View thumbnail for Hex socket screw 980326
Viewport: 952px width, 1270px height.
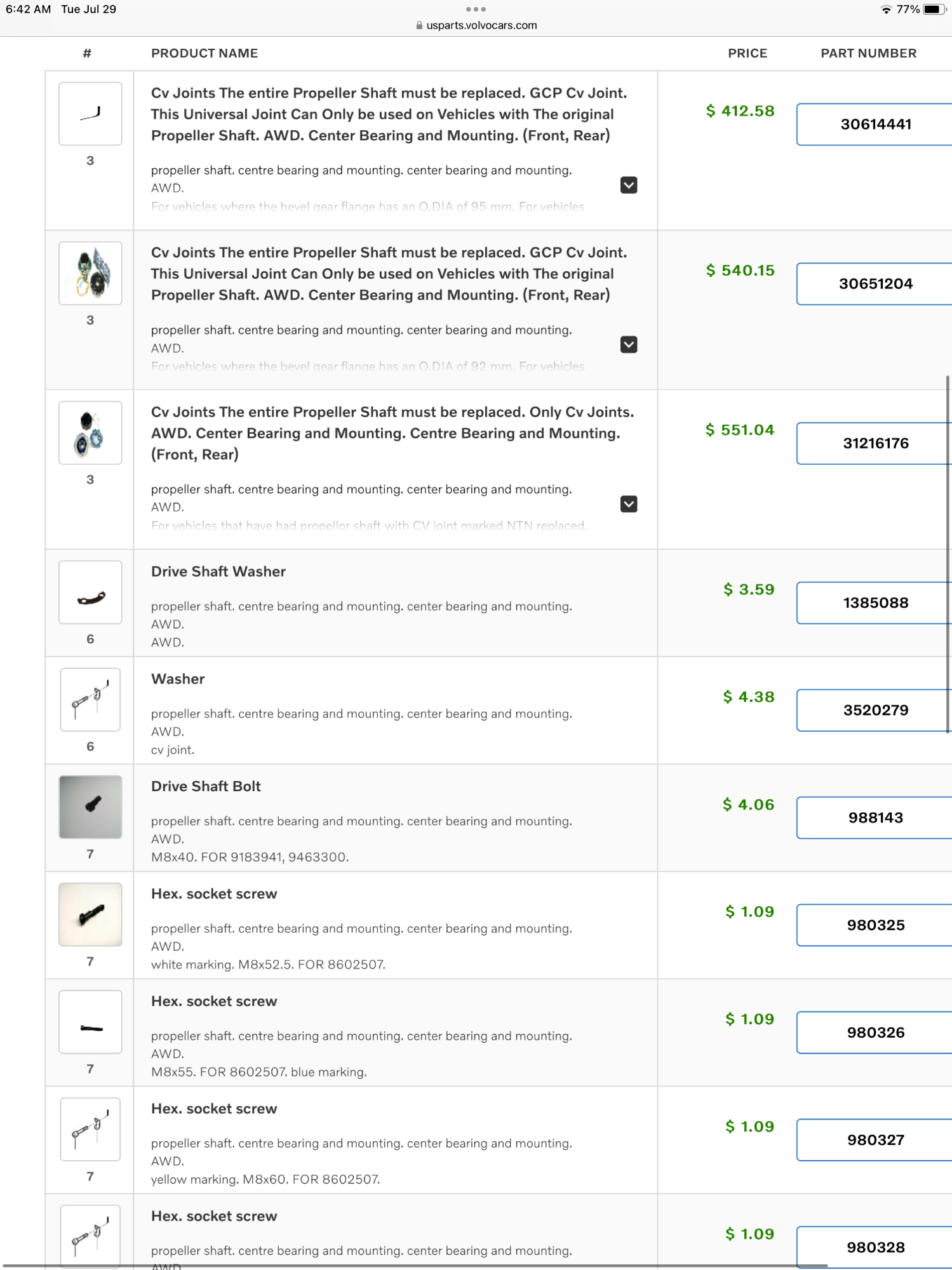coord(90,1021)
